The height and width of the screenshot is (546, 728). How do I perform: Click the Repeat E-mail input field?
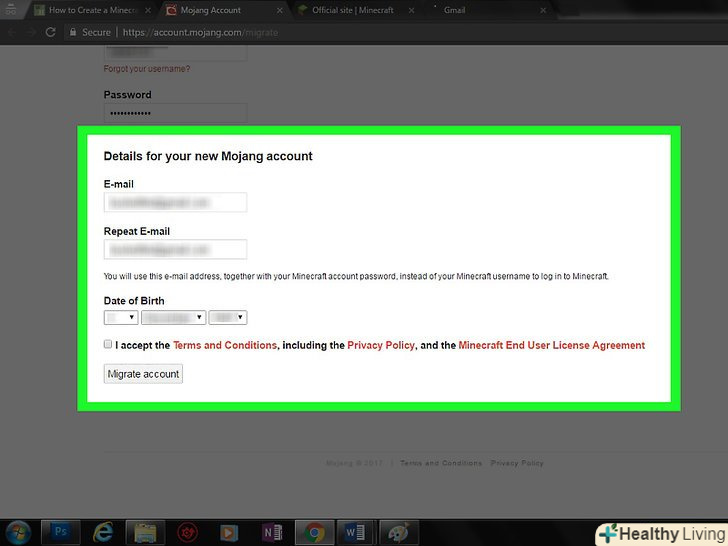click(176, 250)
